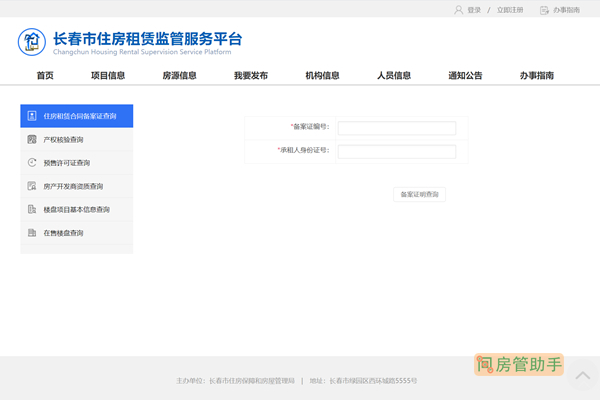Click the scroll-to-top arrow button
600x400 pixels.
pyautogui.click(x=583, y=376)
